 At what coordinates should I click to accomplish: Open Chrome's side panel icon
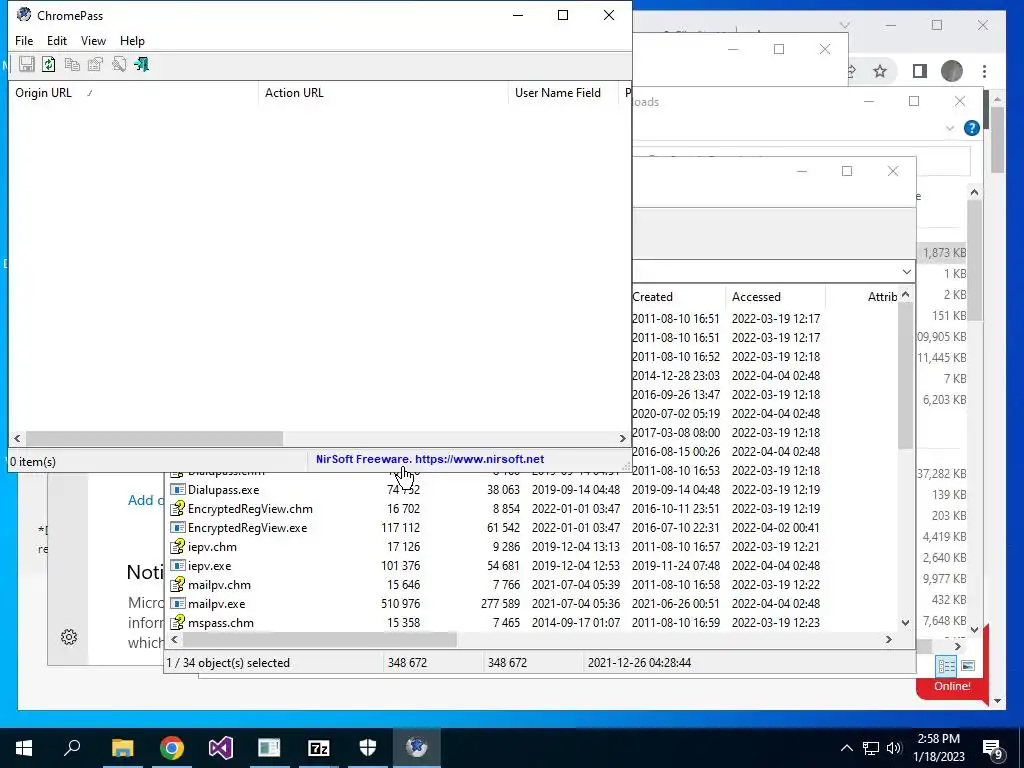pyautogui.click(x=920, y=71)
